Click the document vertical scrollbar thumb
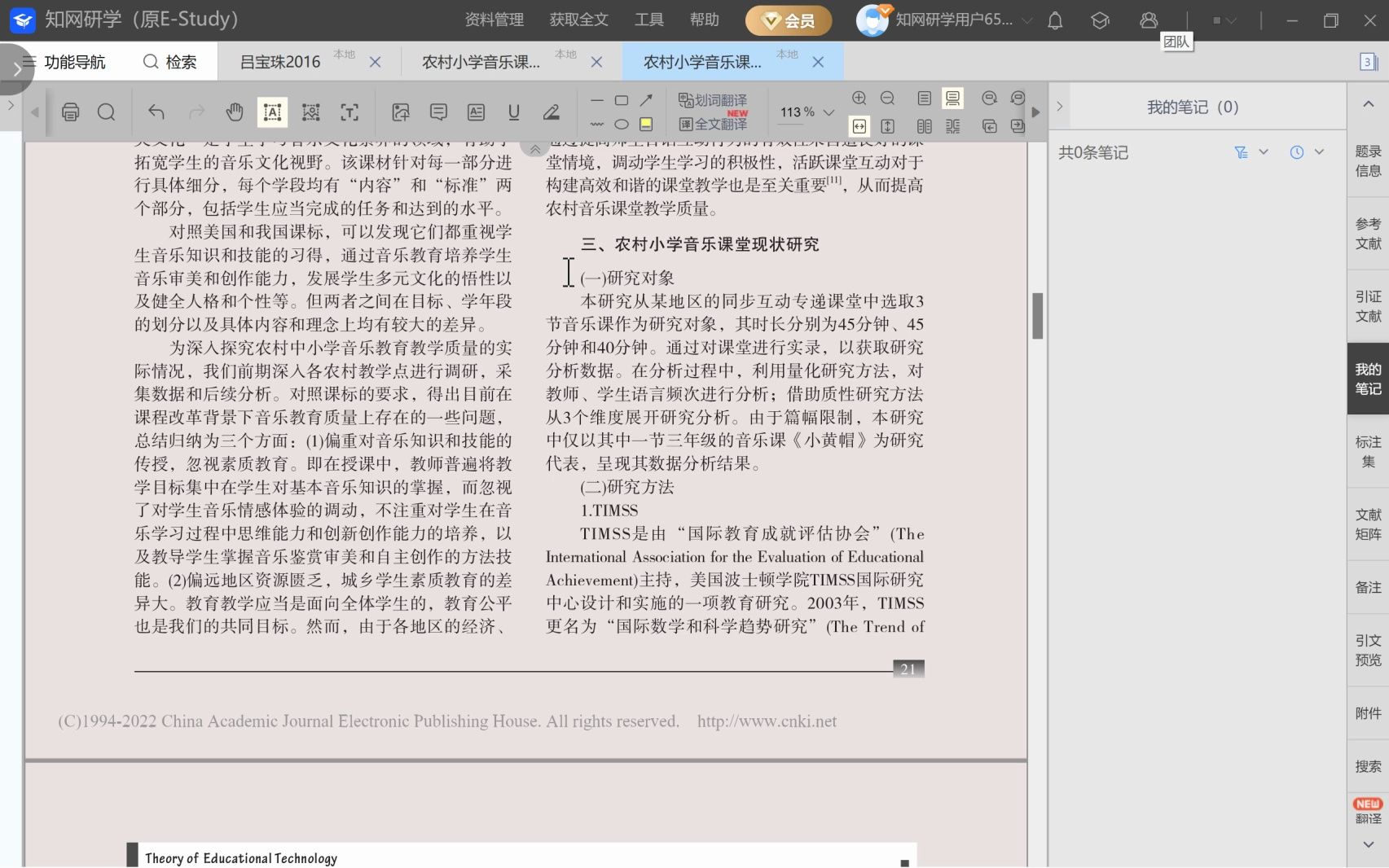1389x868 pixels. (1038, 315)
